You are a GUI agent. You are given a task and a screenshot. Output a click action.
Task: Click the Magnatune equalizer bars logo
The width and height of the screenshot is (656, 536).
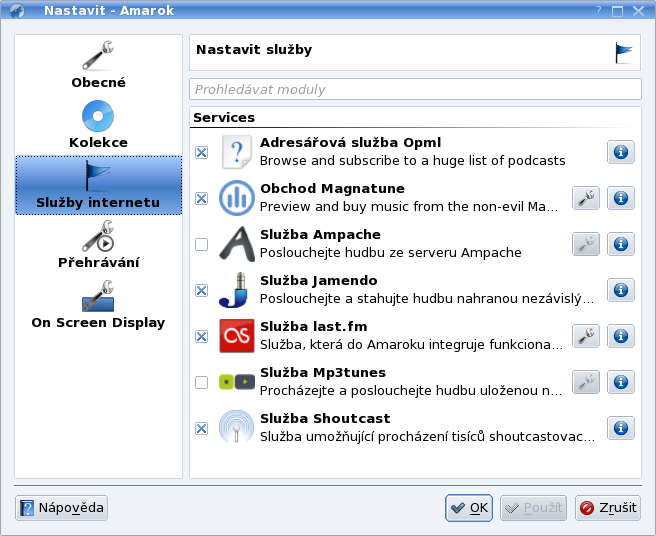tap(237, 198)
